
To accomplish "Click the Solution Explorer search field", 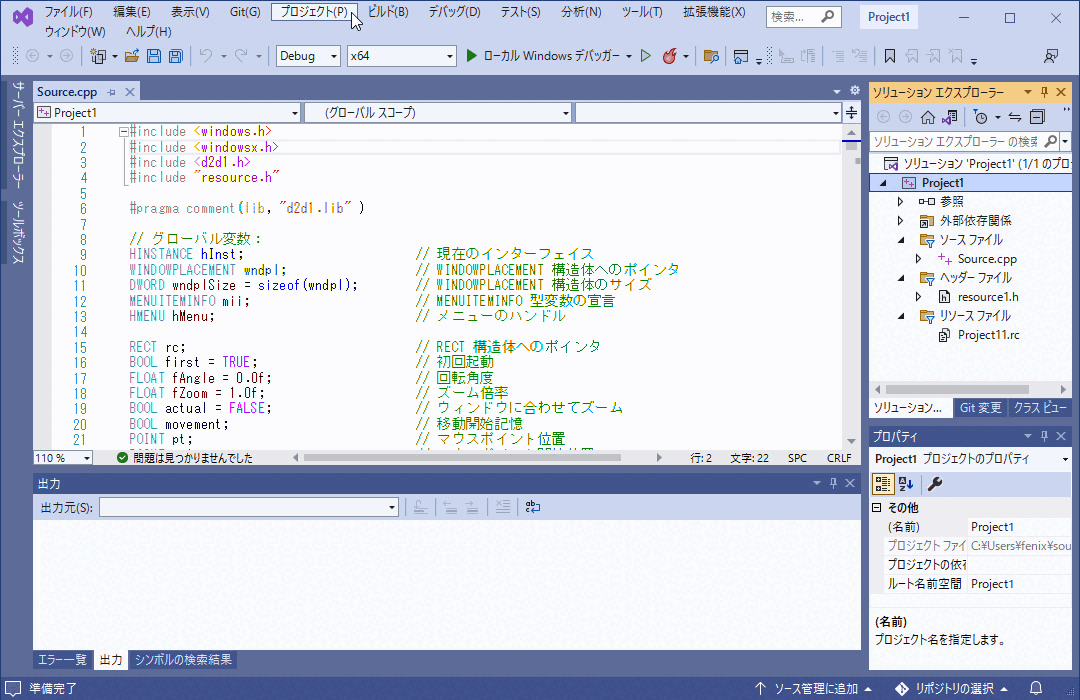I will pos(955,141).
